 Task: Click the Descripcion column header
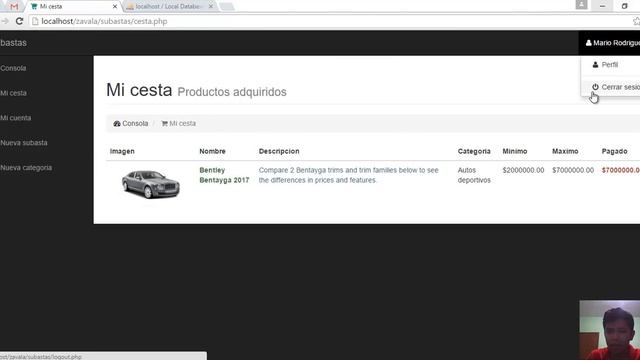tap(279, 151)
